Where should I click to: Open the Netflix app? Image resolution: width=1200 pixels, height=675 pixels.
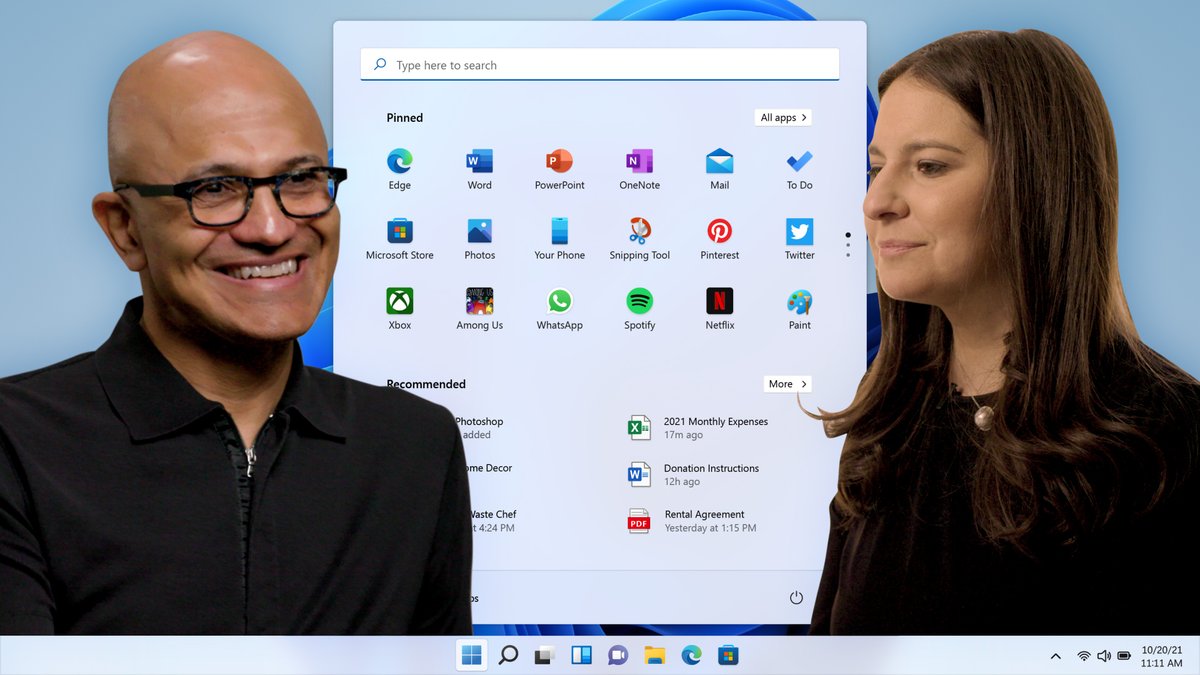tap(719, 308)
